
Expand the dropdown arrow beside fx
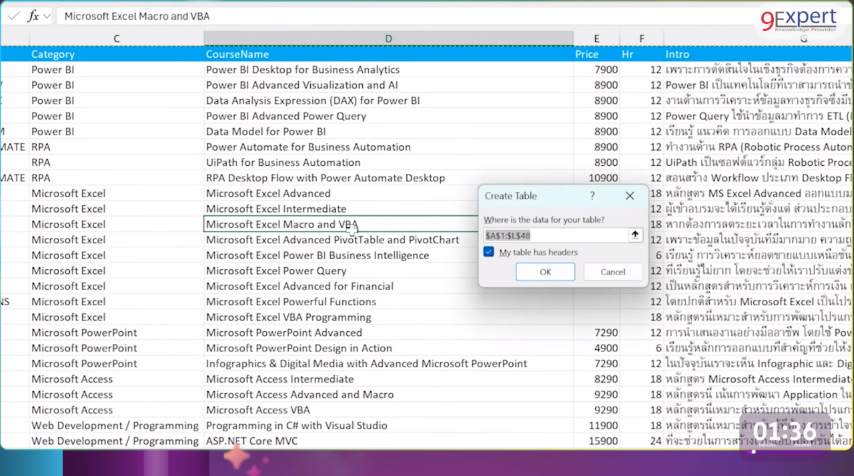47,16
